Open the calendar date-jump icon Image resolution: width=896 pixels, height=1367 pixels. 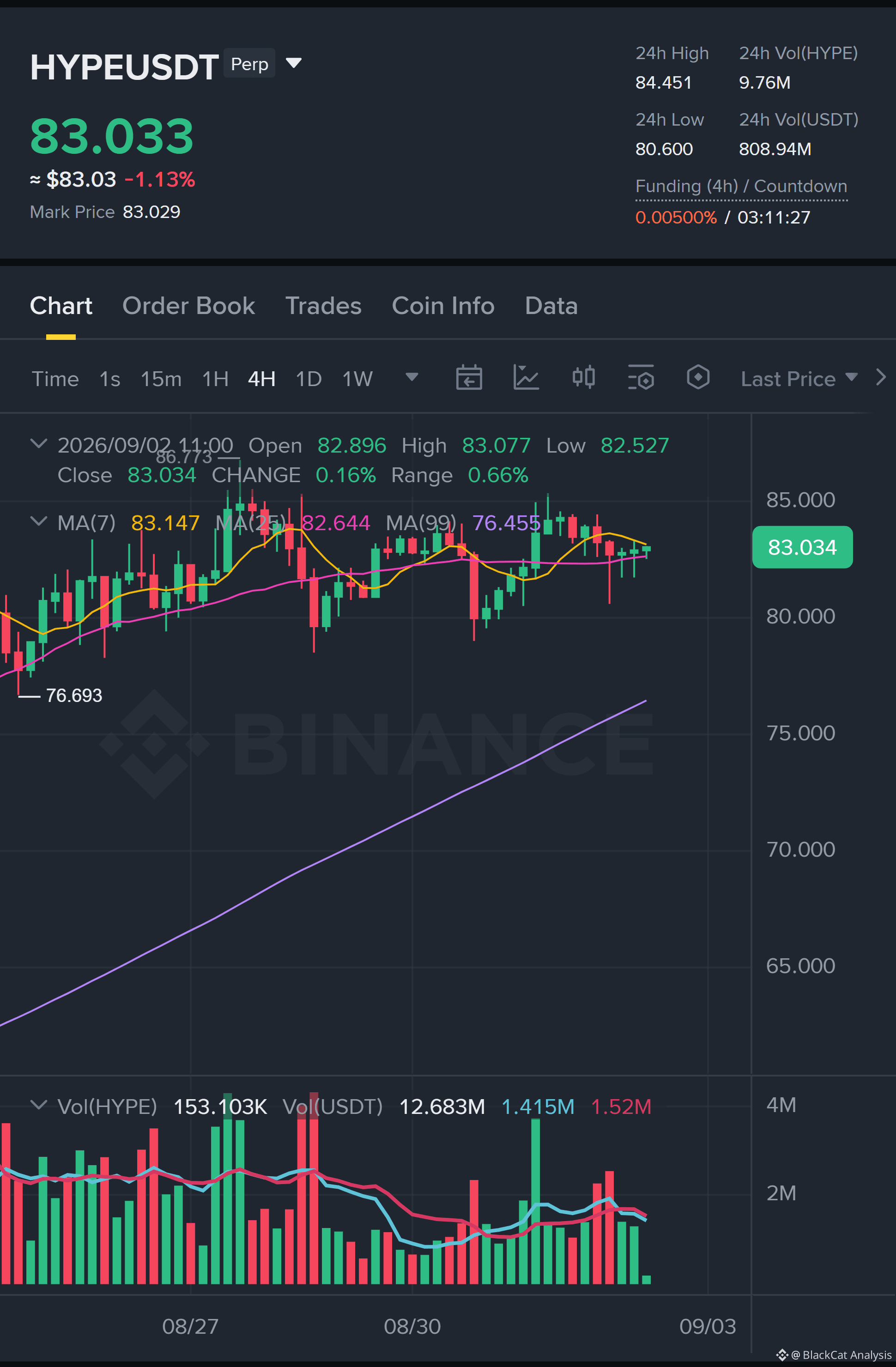pos(469,378)
